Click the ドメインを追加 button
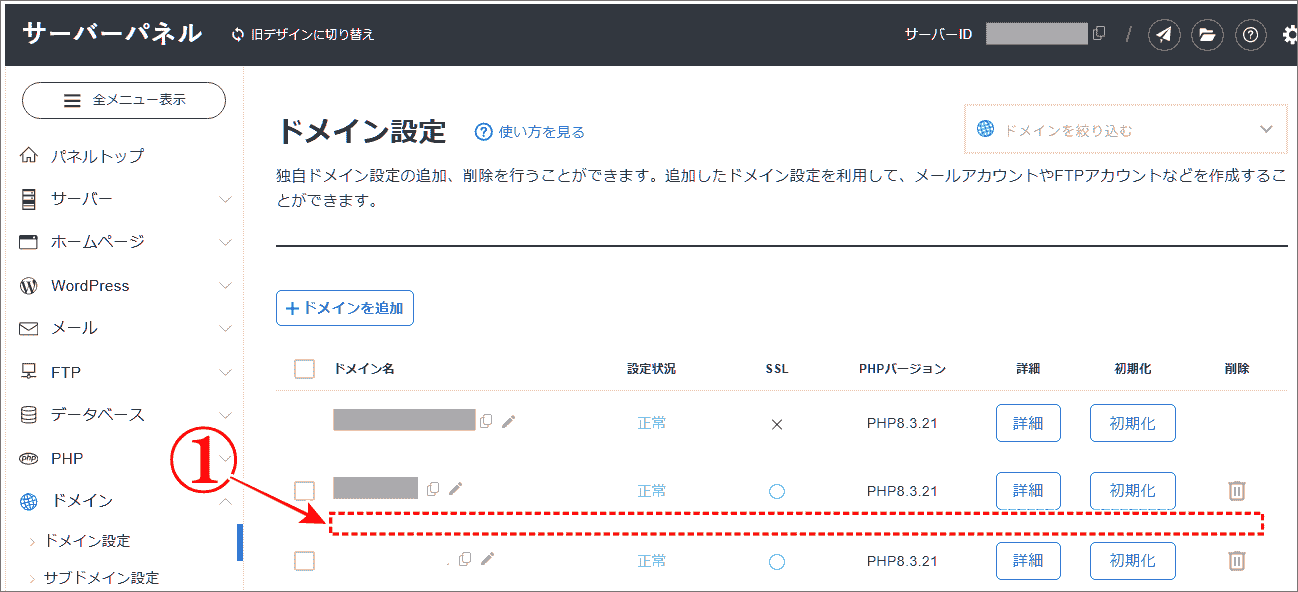 (344, 307)
